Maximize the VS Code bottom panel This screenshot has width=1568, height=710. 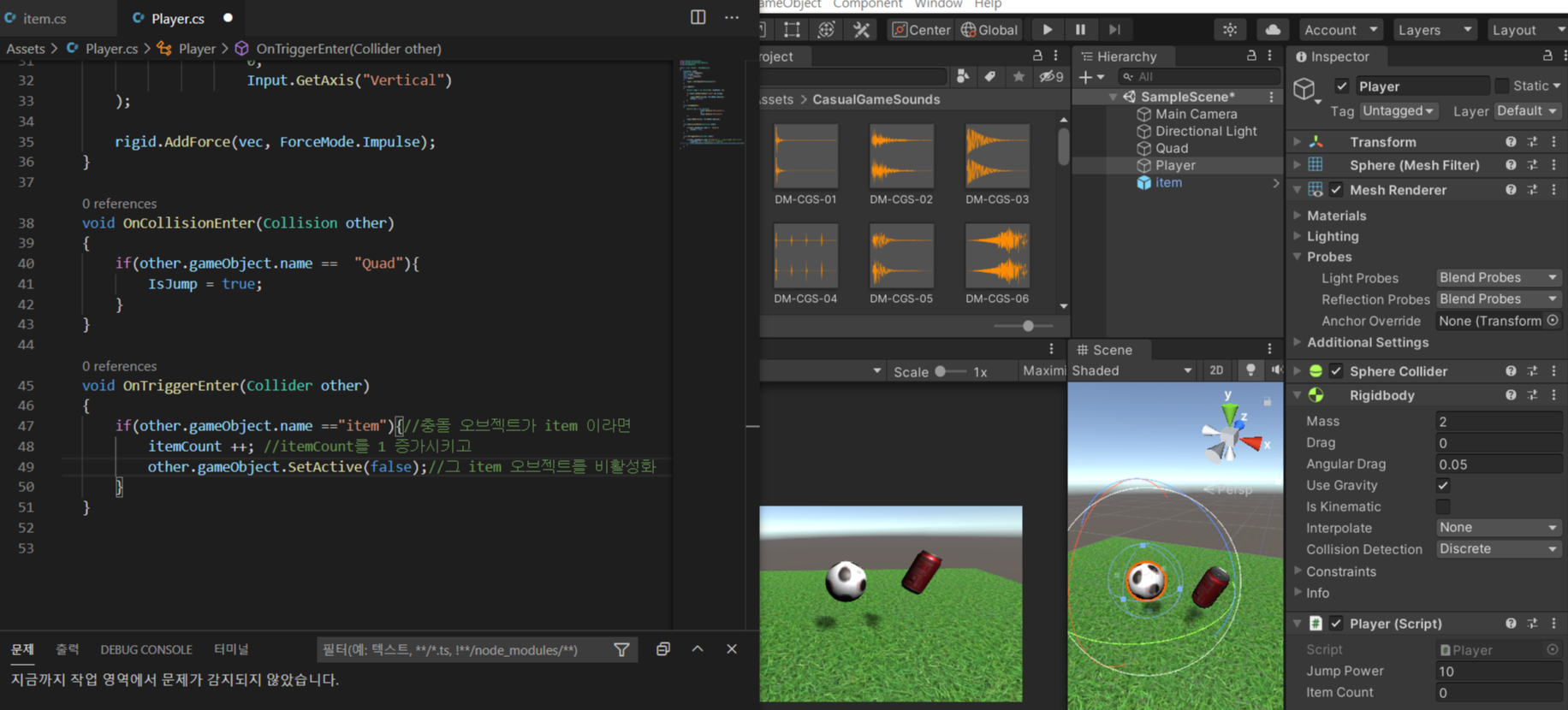point(698,649)
